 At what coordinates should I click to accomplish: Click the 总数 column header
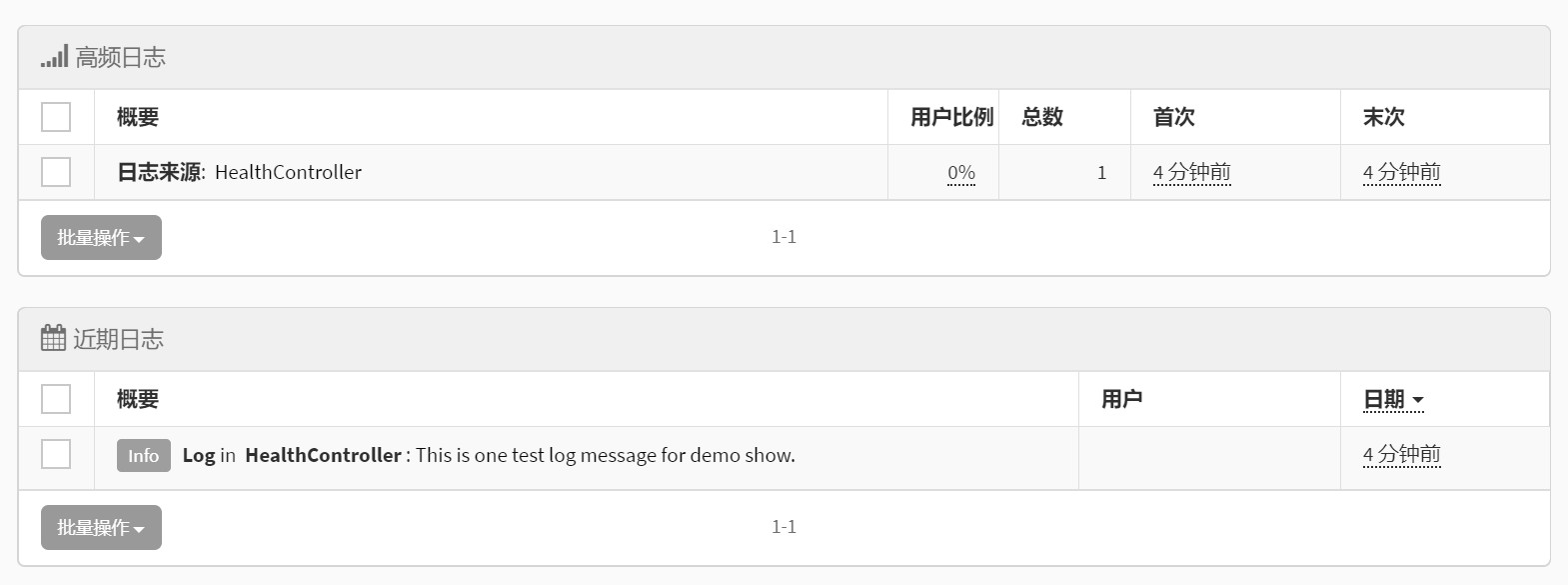[1042, 117]
